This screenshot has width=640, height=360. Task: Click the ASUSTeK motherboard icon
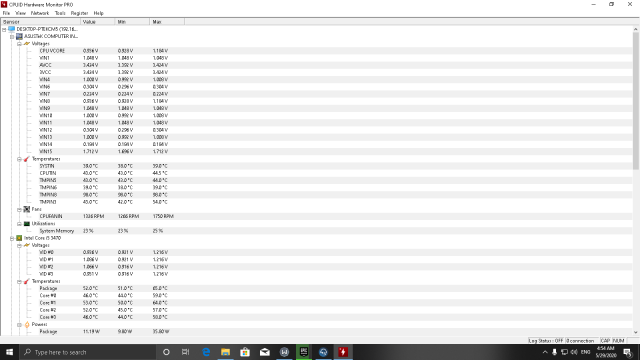click(x=19, y=36)
